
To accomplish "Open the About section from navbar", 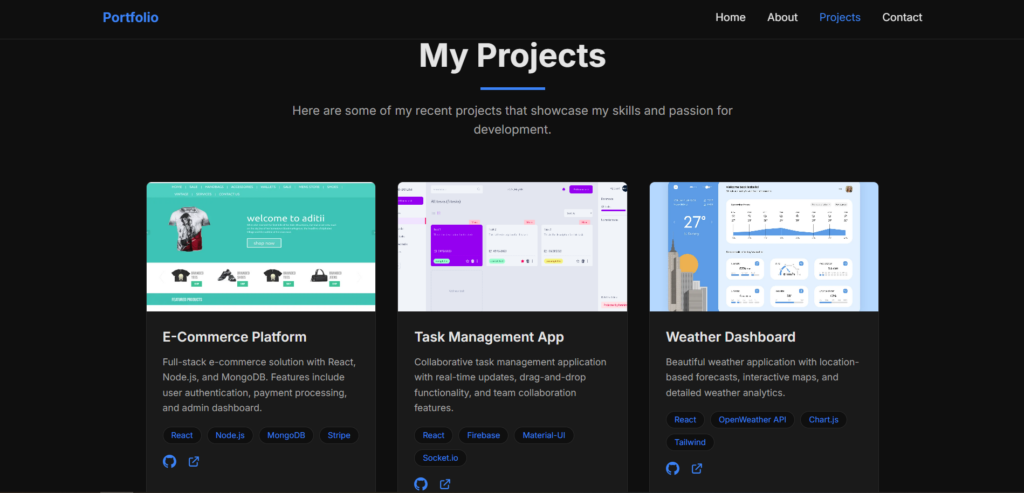I will tap(782, 18).
